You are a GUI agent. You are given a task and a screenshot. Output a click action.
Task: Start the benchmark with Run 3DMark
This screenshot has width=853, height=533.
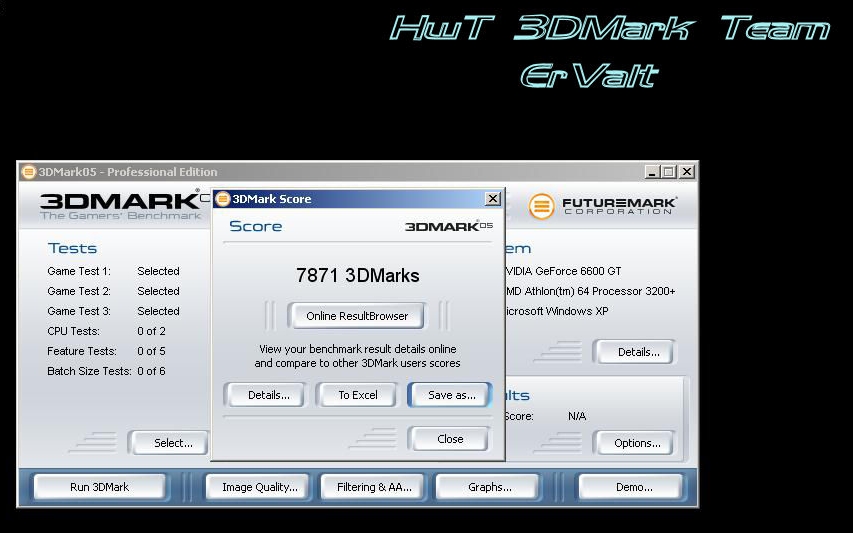click(100, 487)
